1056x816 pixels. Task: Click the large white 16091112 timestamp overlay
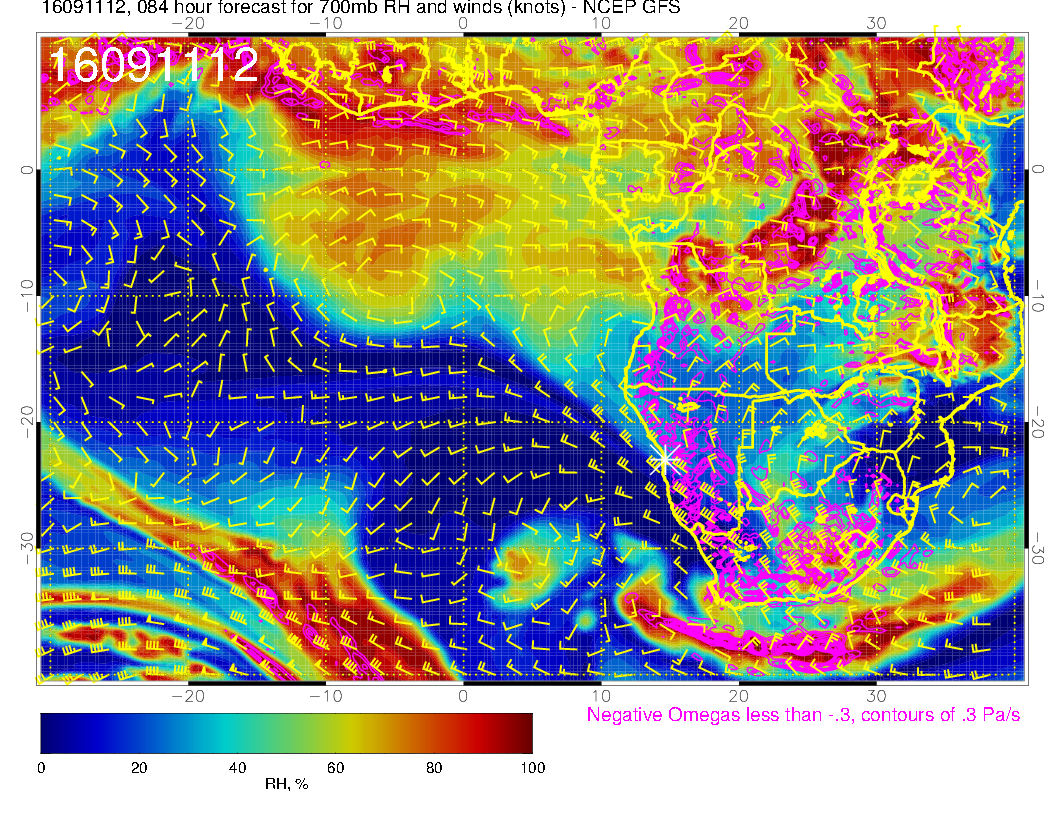154,65
